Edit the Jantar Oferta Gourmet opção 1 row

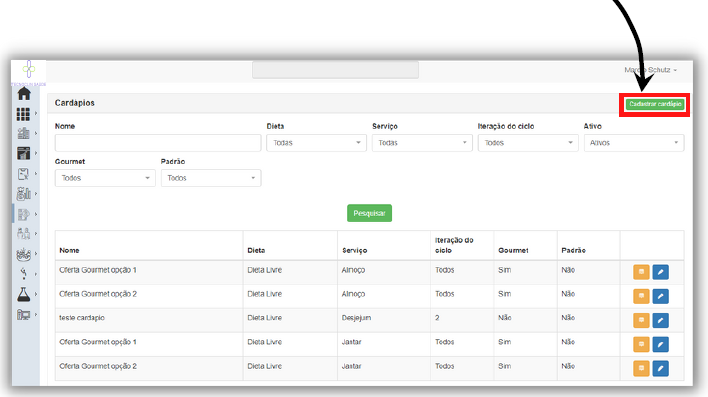tap(661, 344)
